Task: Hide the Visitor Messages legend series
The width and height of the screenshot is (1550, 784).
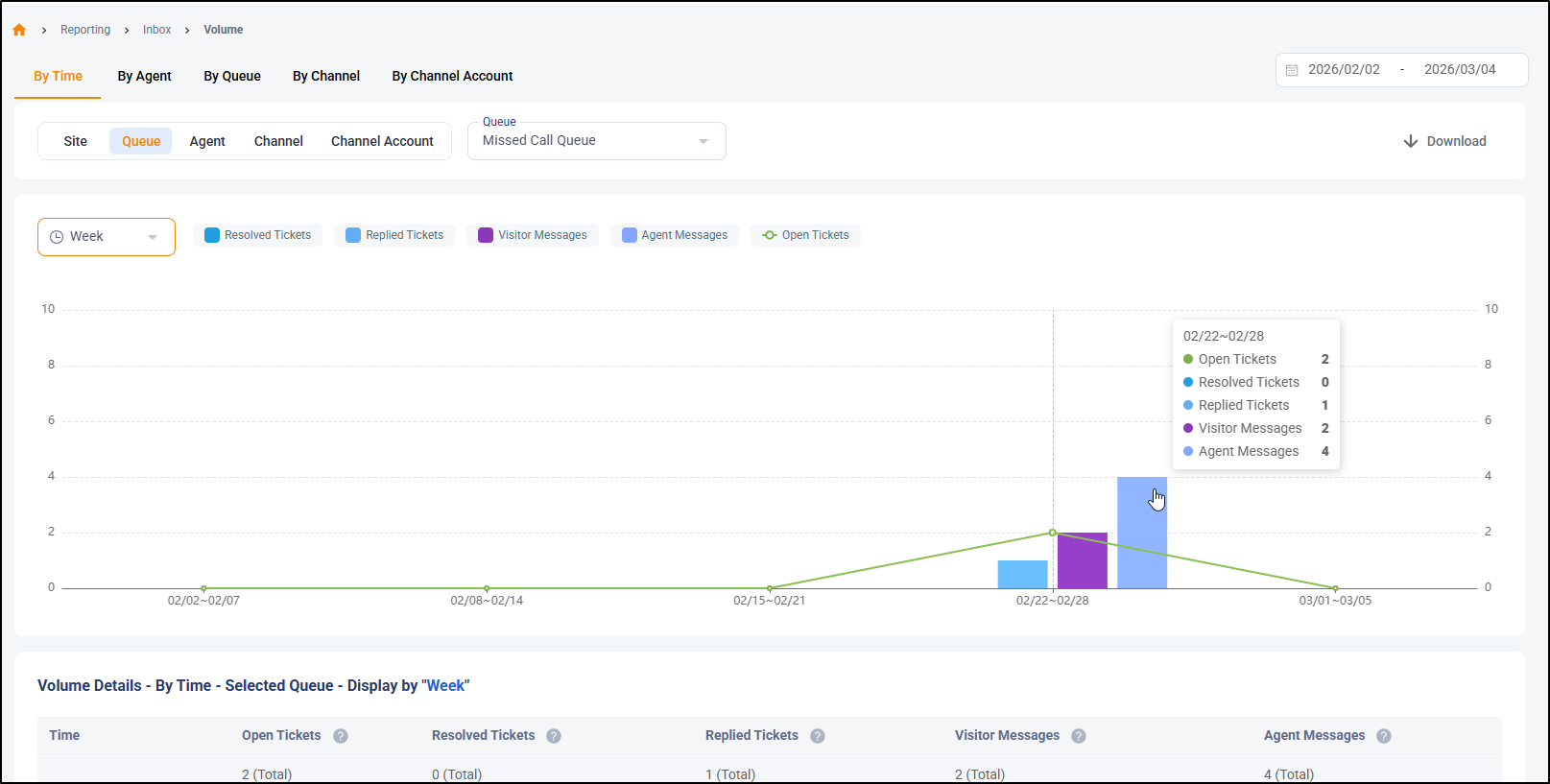Action: [532, 235]
